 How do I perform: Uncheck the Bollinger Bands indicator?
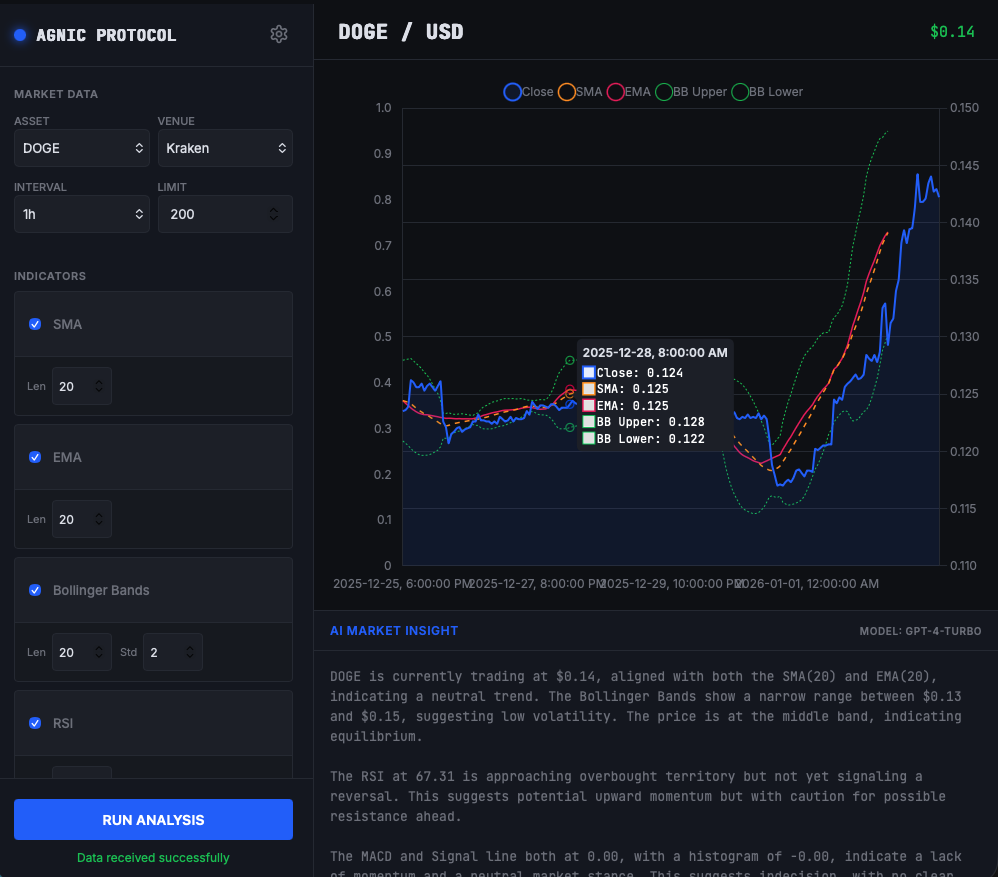coord(35,590)
